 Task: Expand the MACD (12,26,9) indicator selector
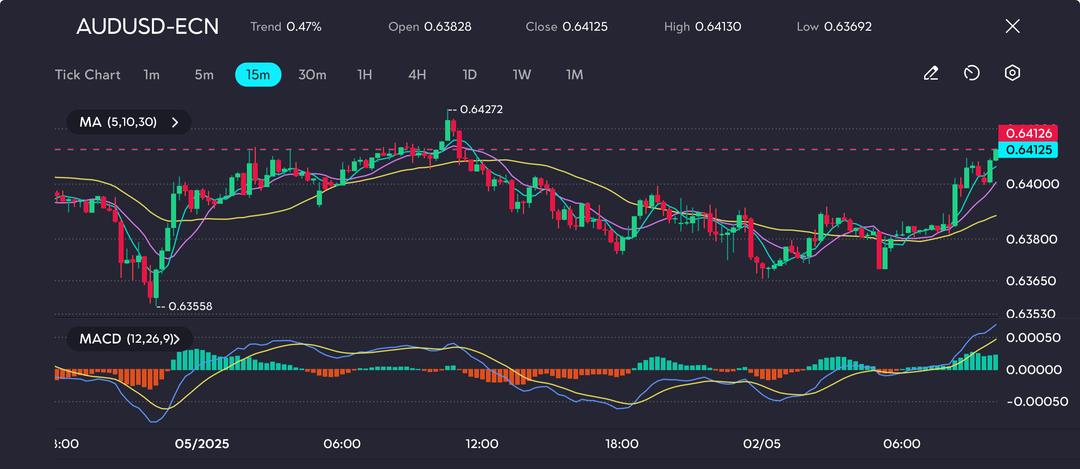(x=129, y=339)
